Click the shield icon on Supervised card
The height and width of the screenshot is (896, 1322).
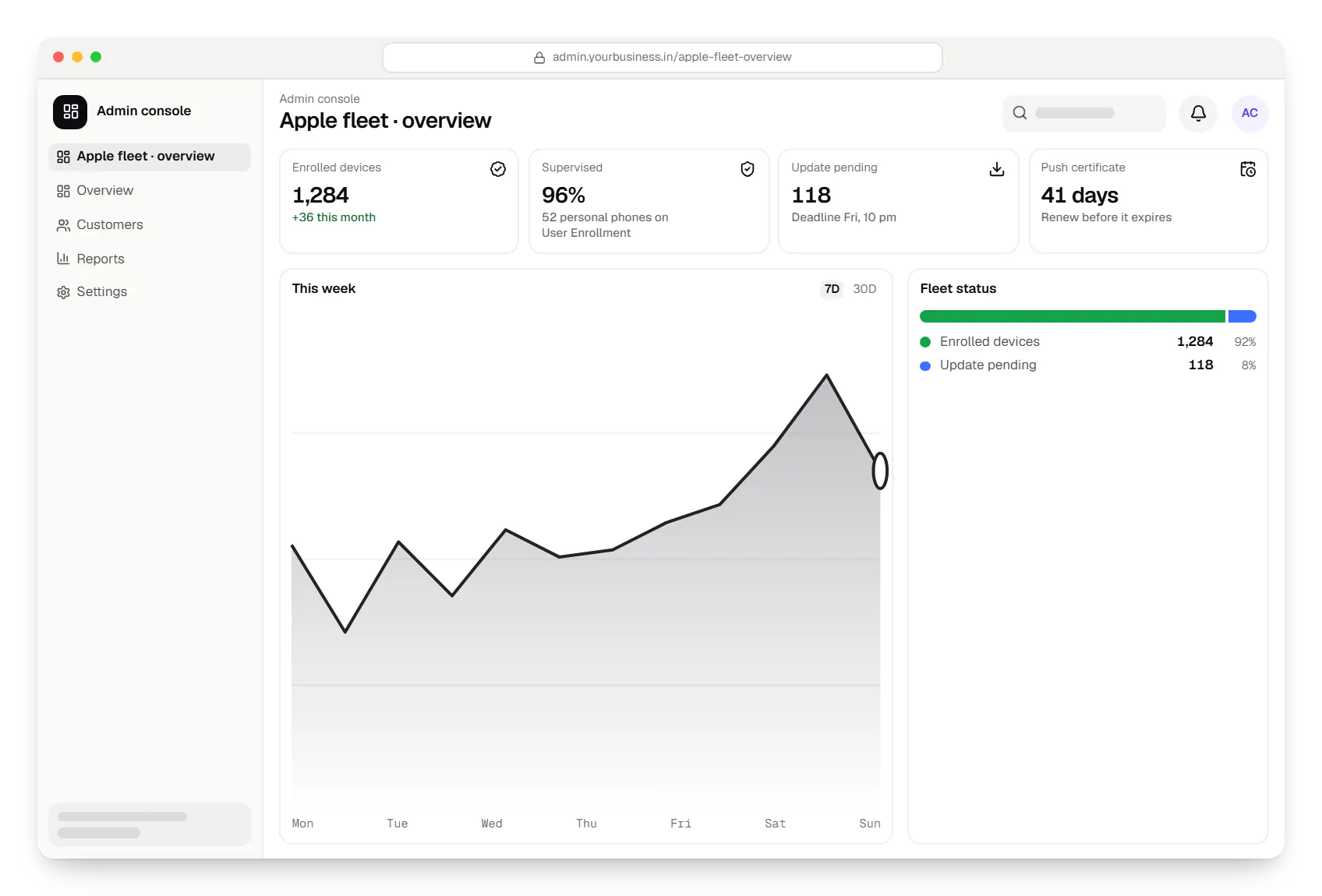pos(748,169)
